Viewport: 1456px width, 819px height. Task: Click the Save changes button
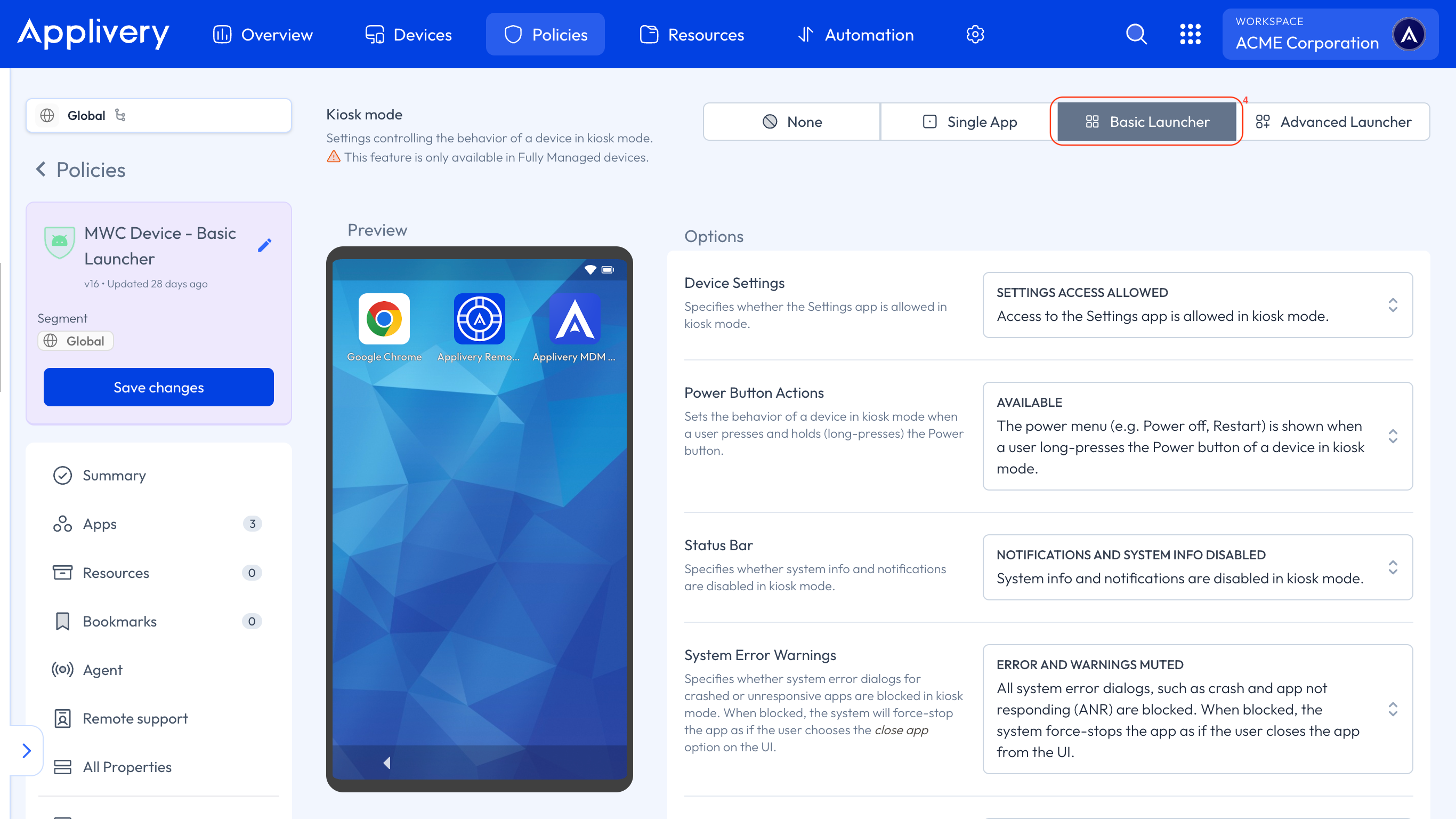158,387
